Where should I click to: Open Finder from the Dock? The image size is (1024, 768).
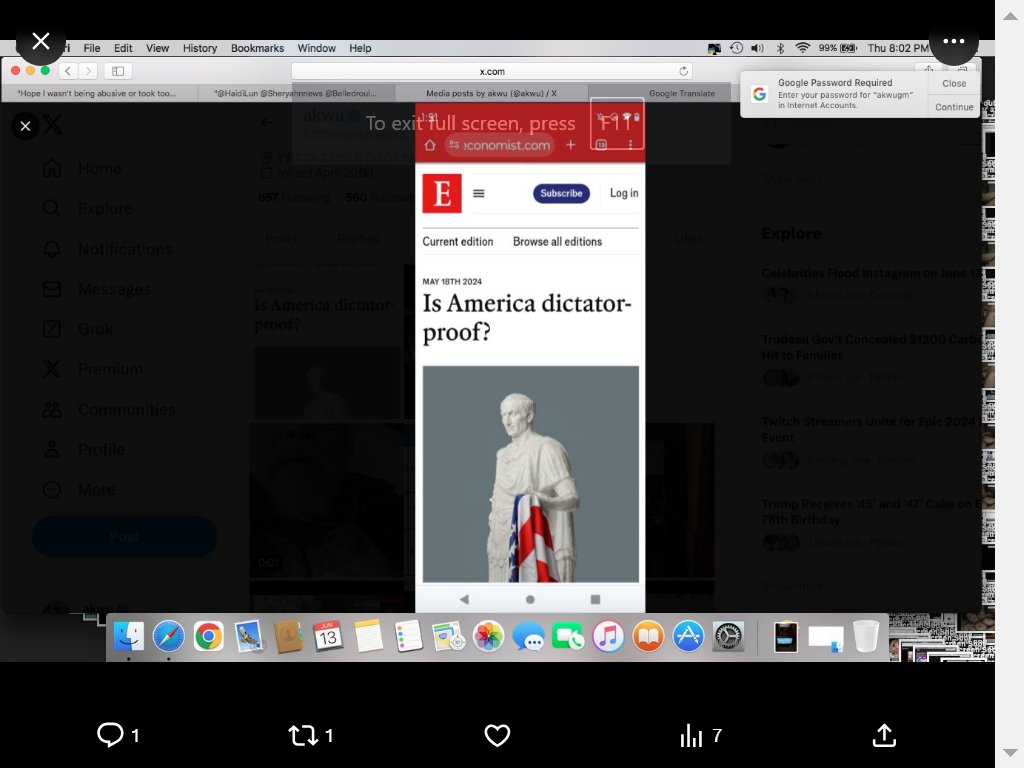[129, 636]
